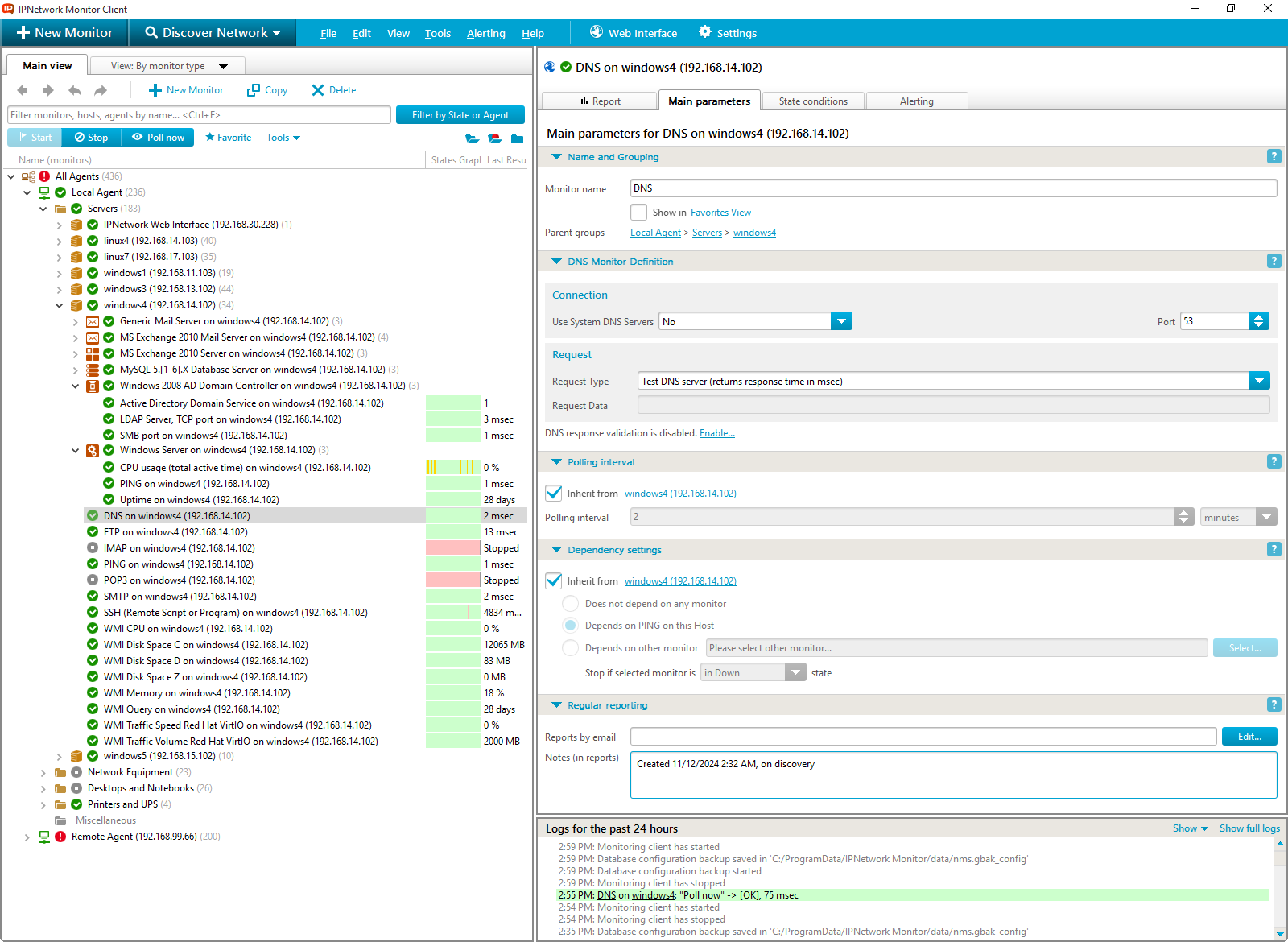
Task: Open the Use System DNS Servers dropdown
Action: tap(841, 321)
